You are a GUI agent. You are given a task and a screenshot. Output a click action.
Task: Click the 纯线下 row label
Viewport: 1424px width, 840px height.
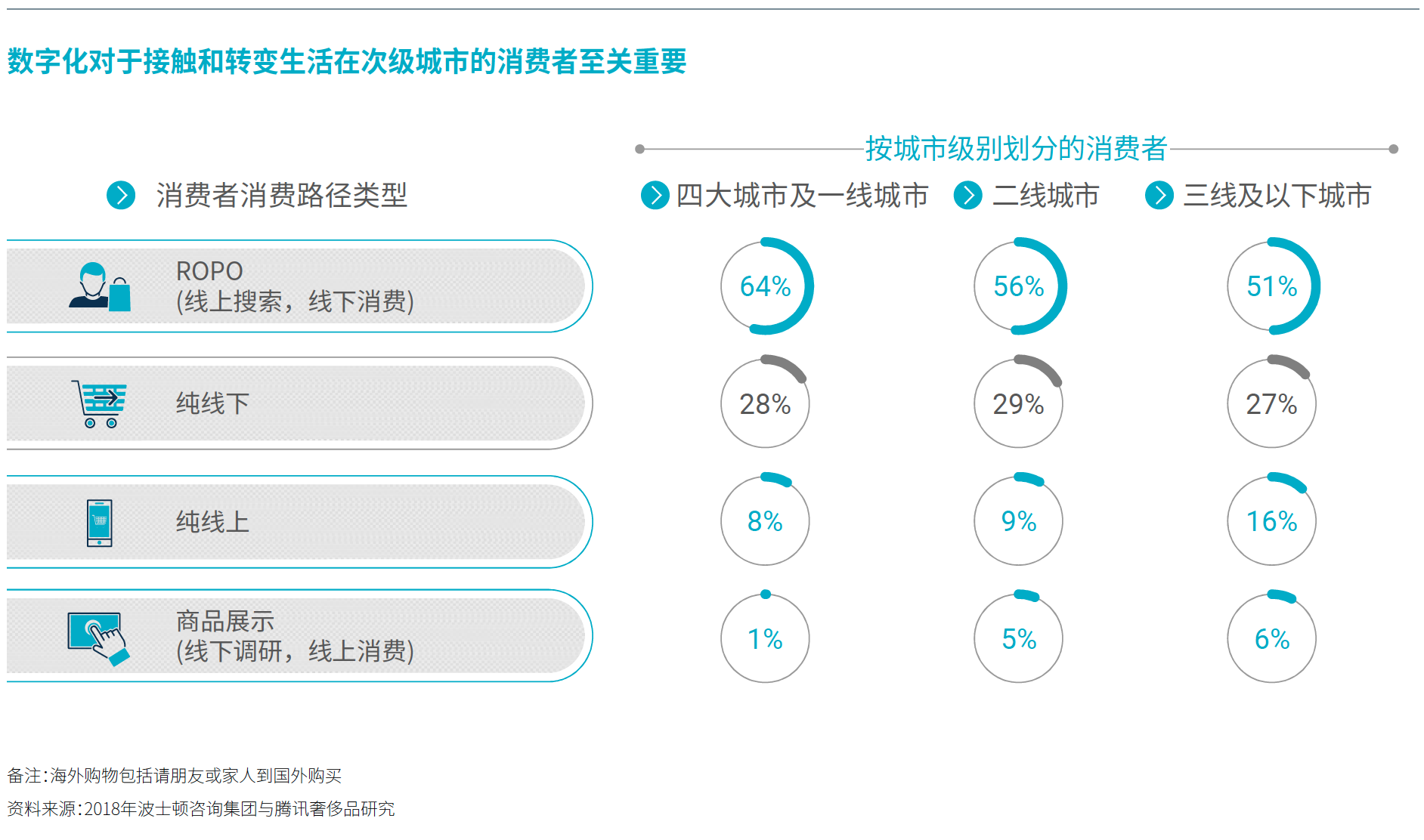tap(212, 403)
